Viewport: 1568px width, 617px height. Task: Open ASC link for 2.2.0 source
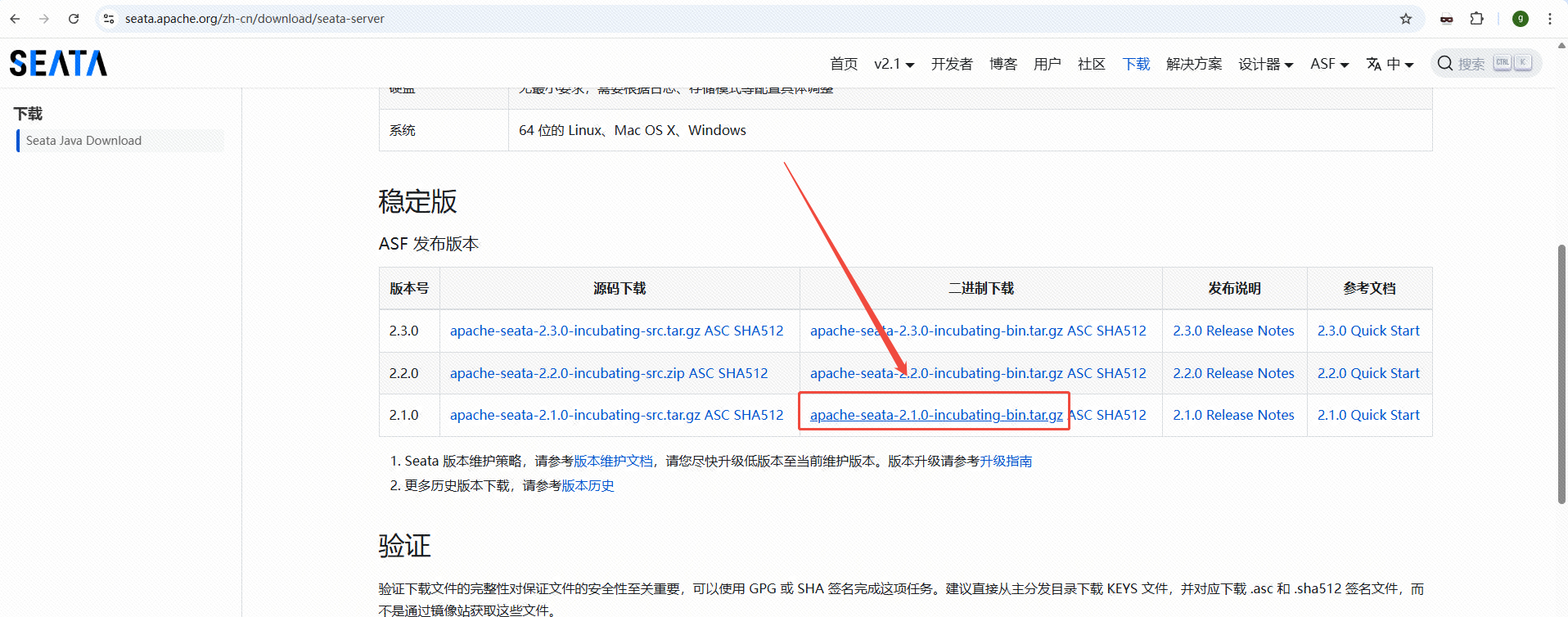pyautogui.click(x=701, y=373)
